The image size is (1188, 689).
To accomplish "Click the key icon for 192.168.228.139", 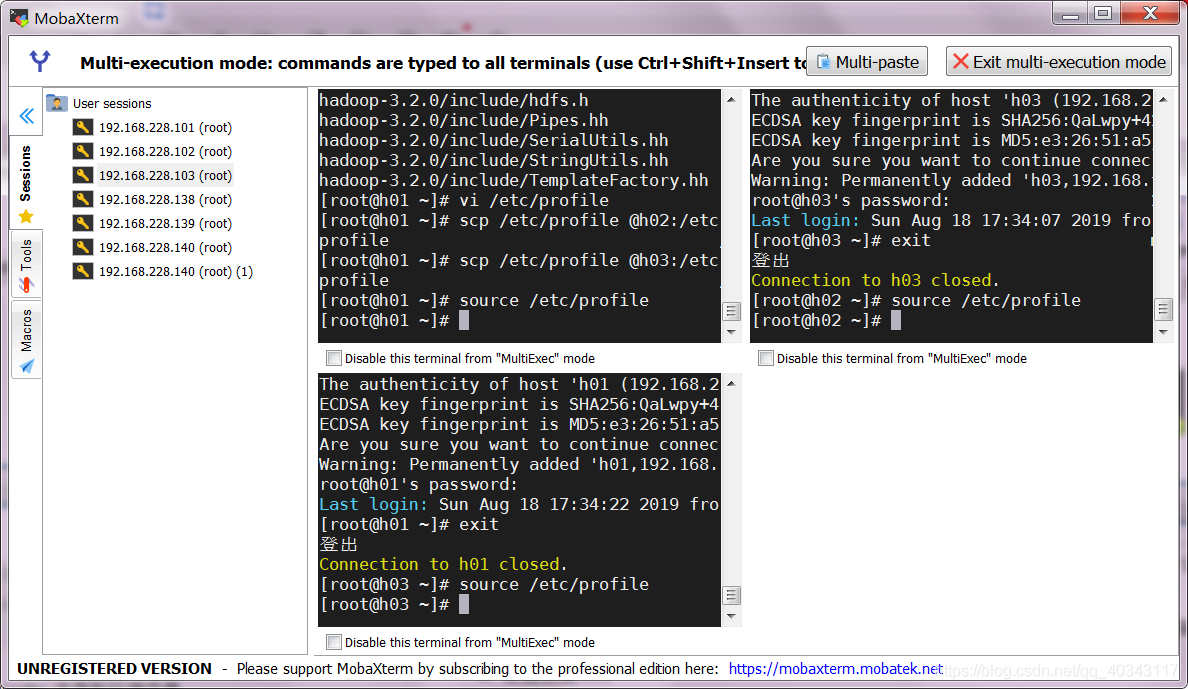I will [83, 223].
